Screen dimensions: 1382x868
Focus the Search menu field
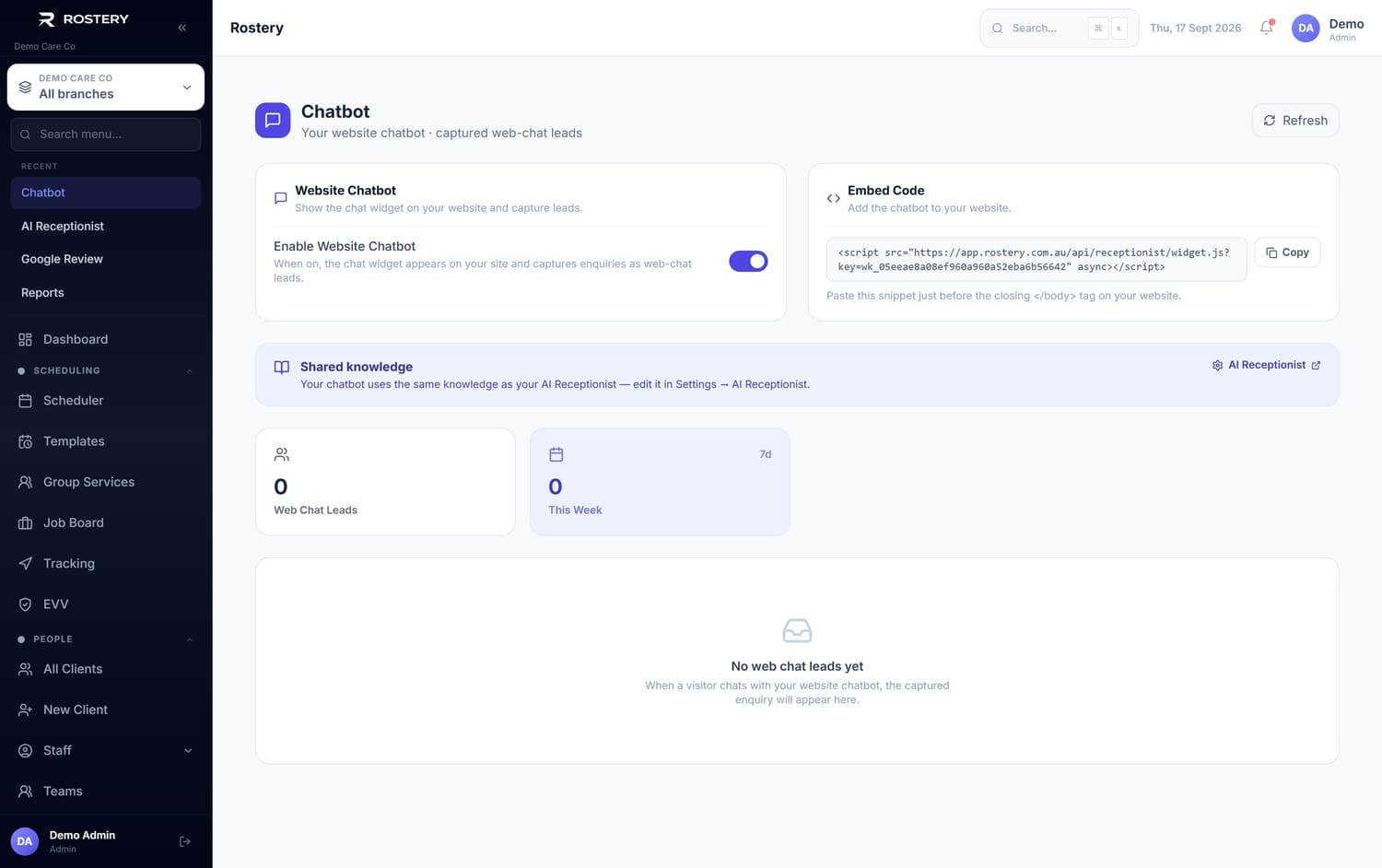pyautogui.click(x=105, y=135)
